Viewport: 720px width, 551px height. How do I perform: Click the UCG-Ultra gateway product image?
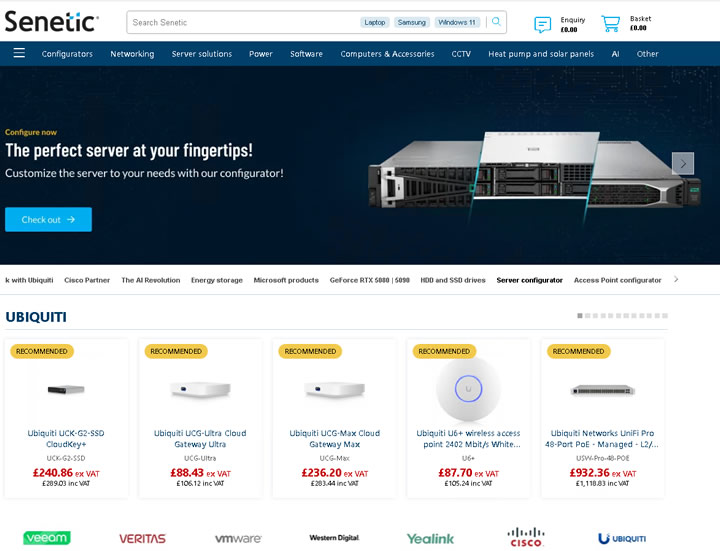tap(200, 390)
